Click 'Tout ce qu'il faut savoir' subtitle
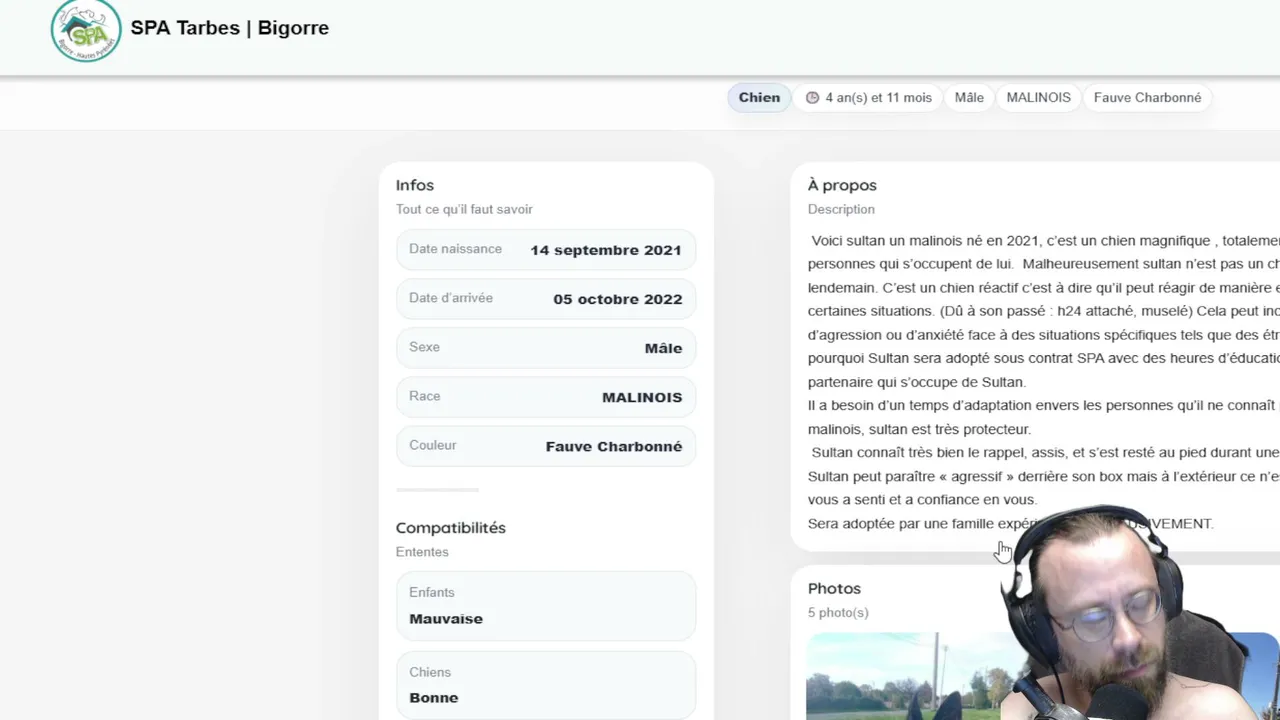The height and width of the screenshot is (720, 1280). click(464, 209)
